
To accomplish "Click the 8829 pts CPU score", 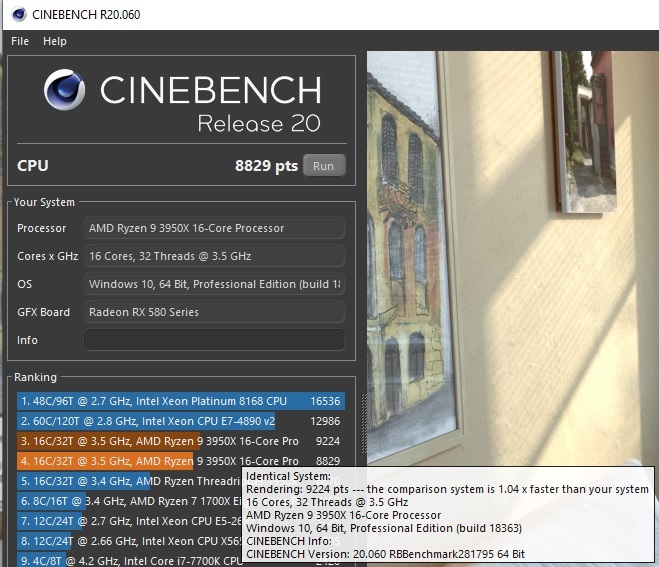I will pos(266,166).
